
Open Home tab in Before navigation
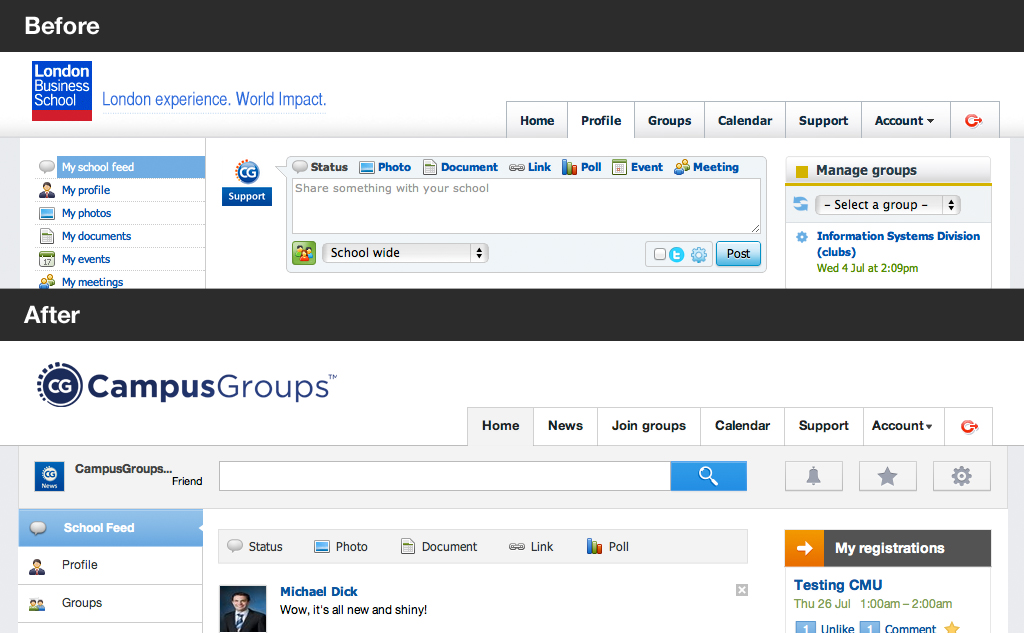pyautogui.click(x=537, y=120)
